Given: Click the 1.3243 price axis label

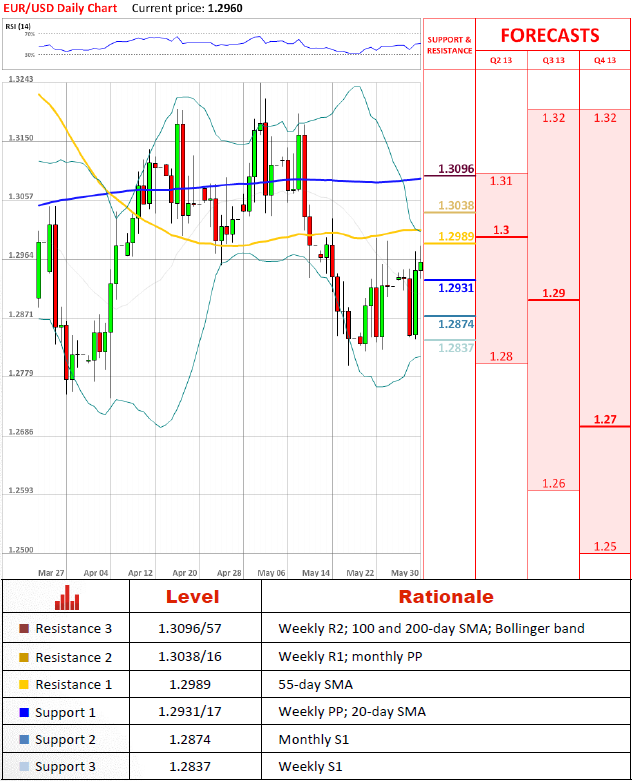Looking at the screenshot, I should tap(21, 79).
